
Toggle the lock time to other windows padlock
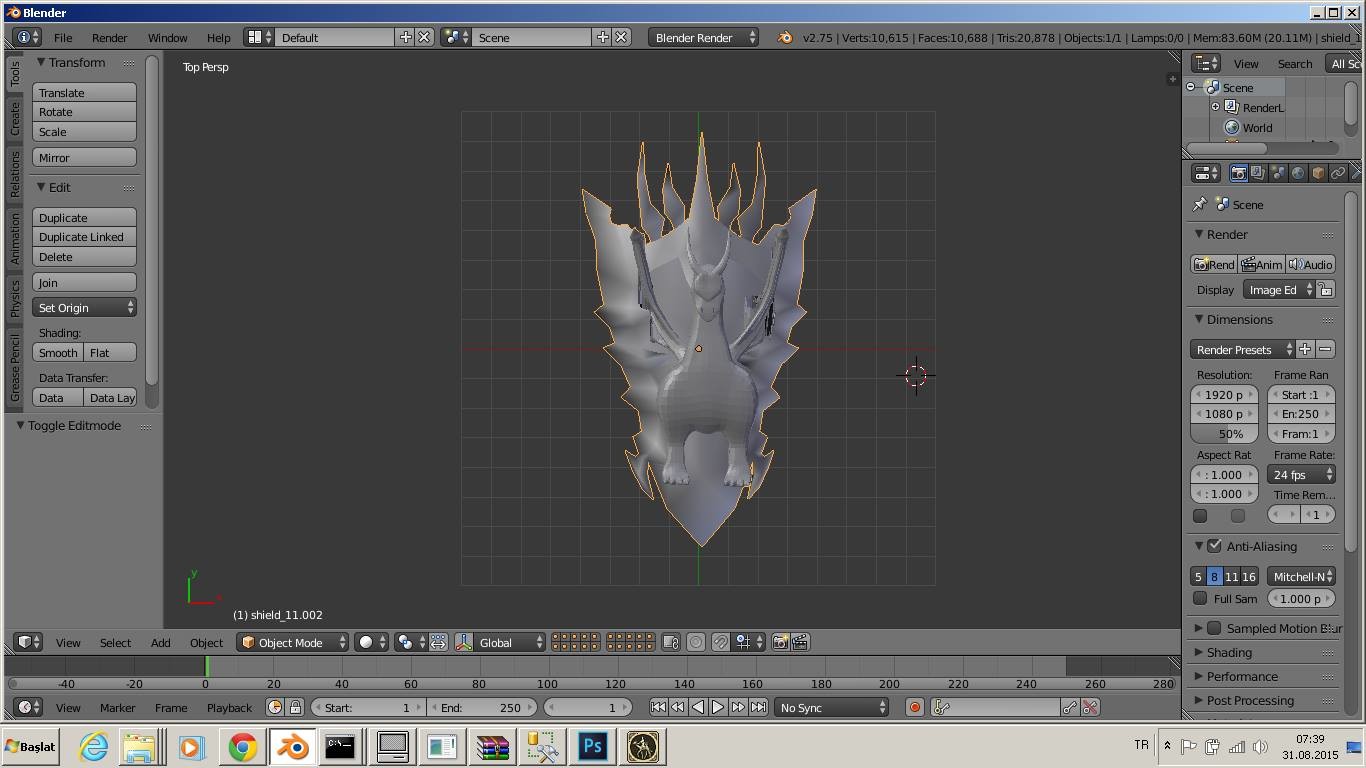coord(295,707)
